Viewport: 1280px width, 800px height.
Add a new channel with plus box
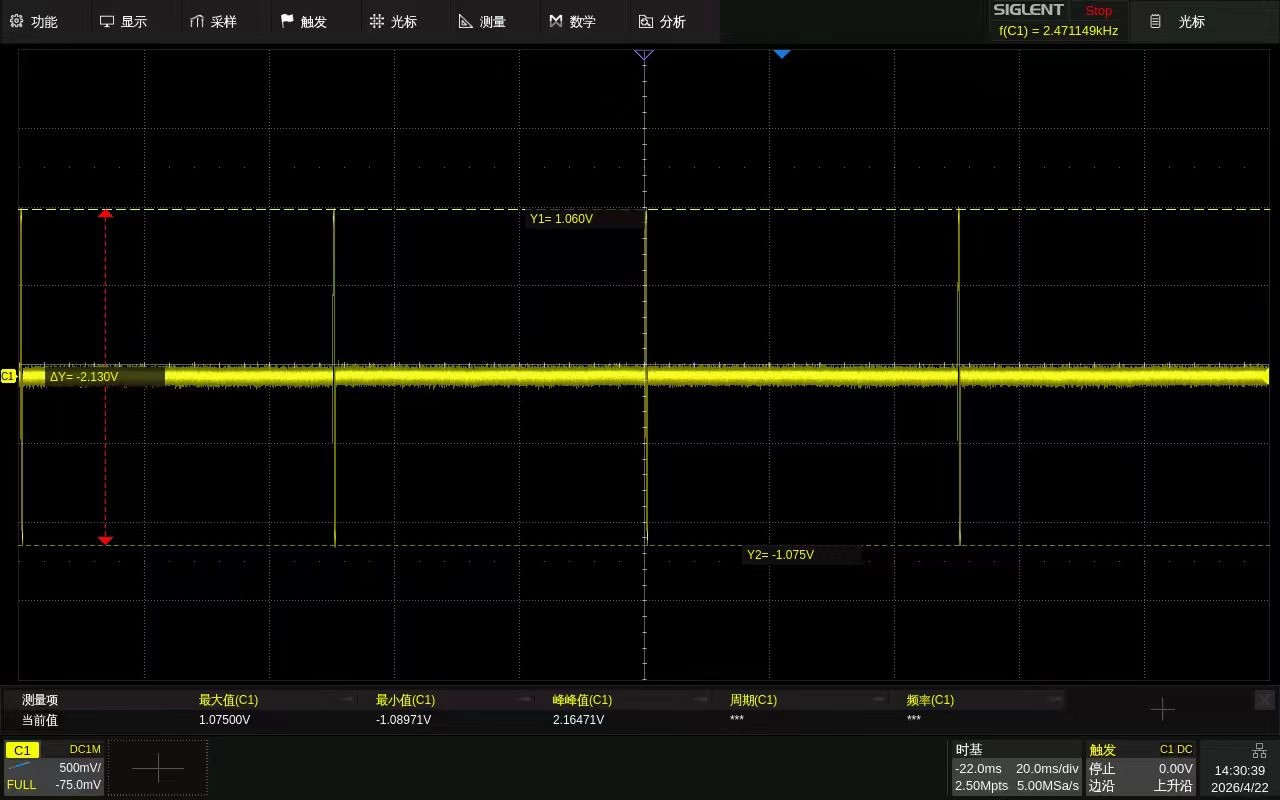tap(158, 767)
